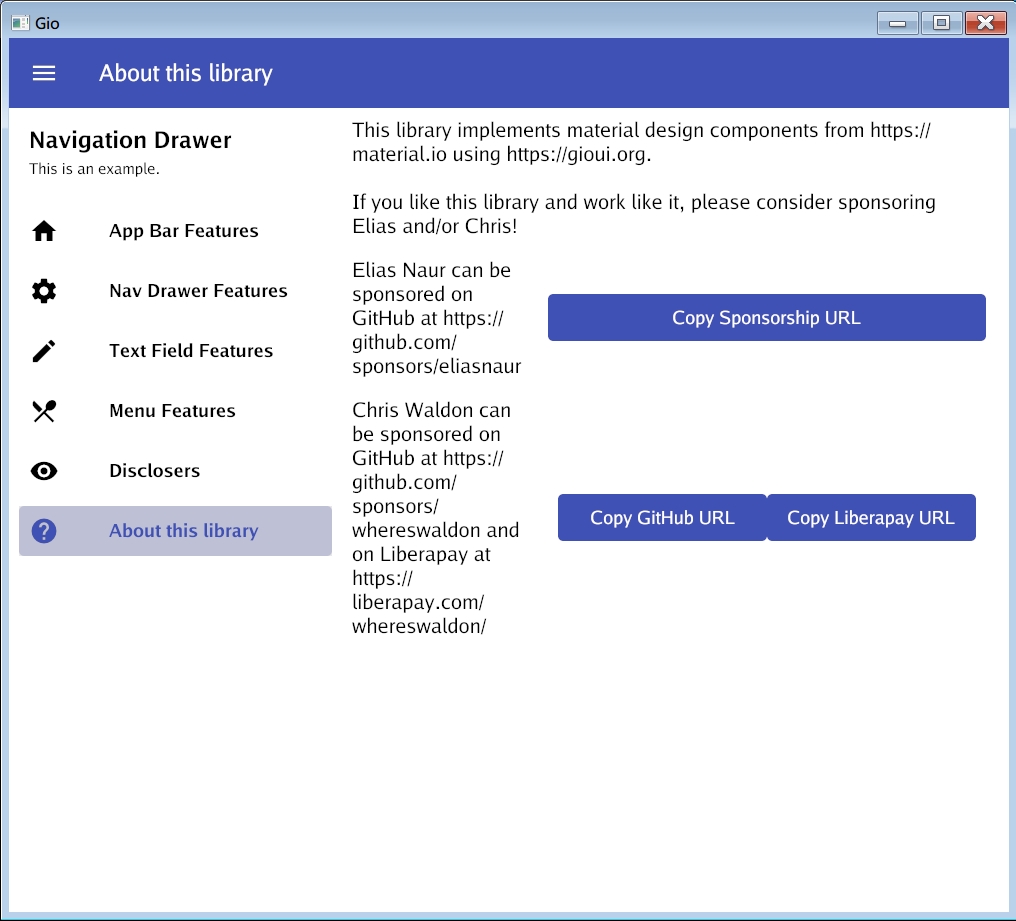Screen dimensions: 1016x921
Task: Open App Bar Features page
Action: click(x=184, y=231)
